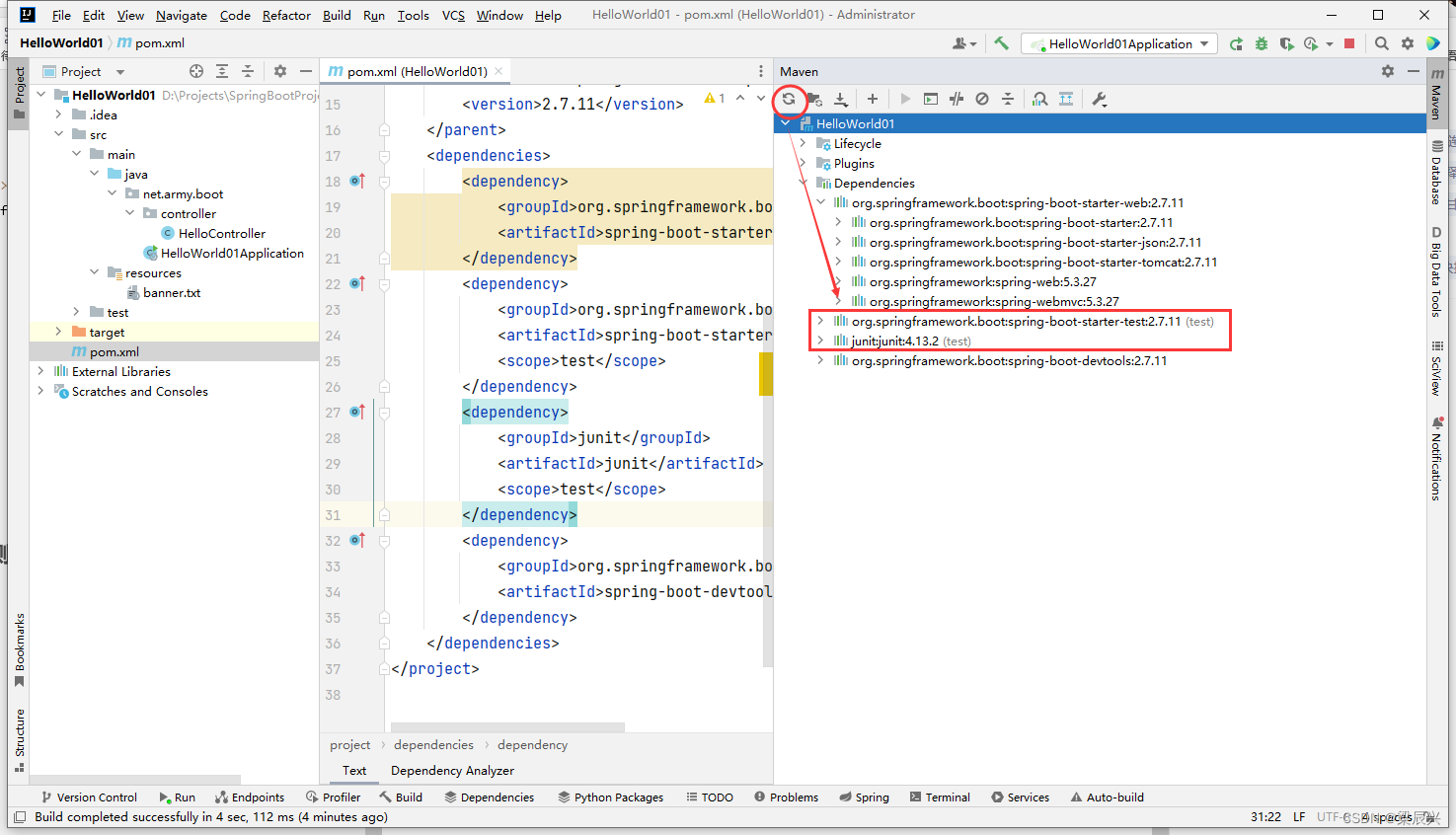The image size is (1456, 835).
Task: Open the profiler run options arrow
Action: 1329,43
